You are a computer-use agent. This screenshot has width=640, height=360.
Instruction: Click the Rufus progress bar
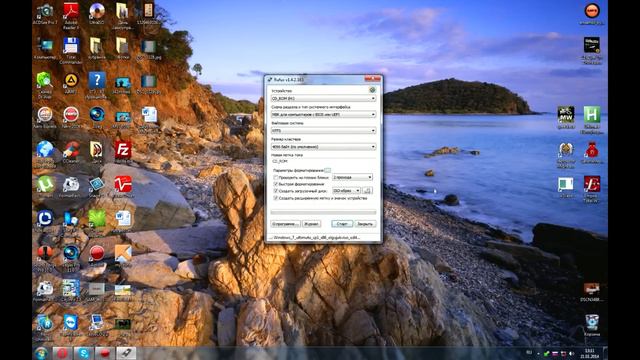pos(323,212)
